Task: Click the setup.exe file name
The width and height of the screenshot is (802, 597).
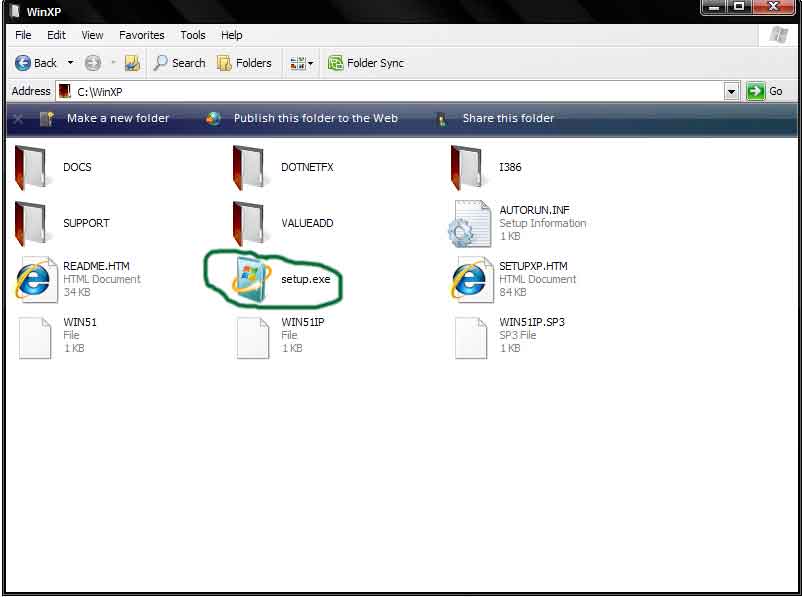Action: coord(305,279)
